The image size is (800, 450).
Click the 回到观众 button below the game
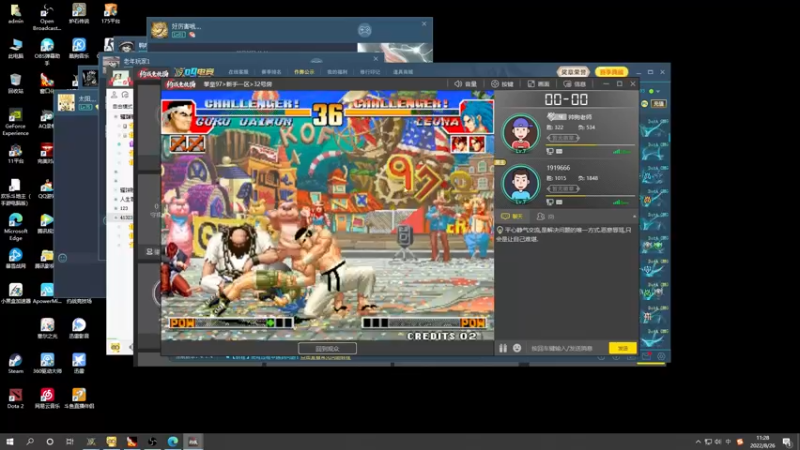click(327, 348)
